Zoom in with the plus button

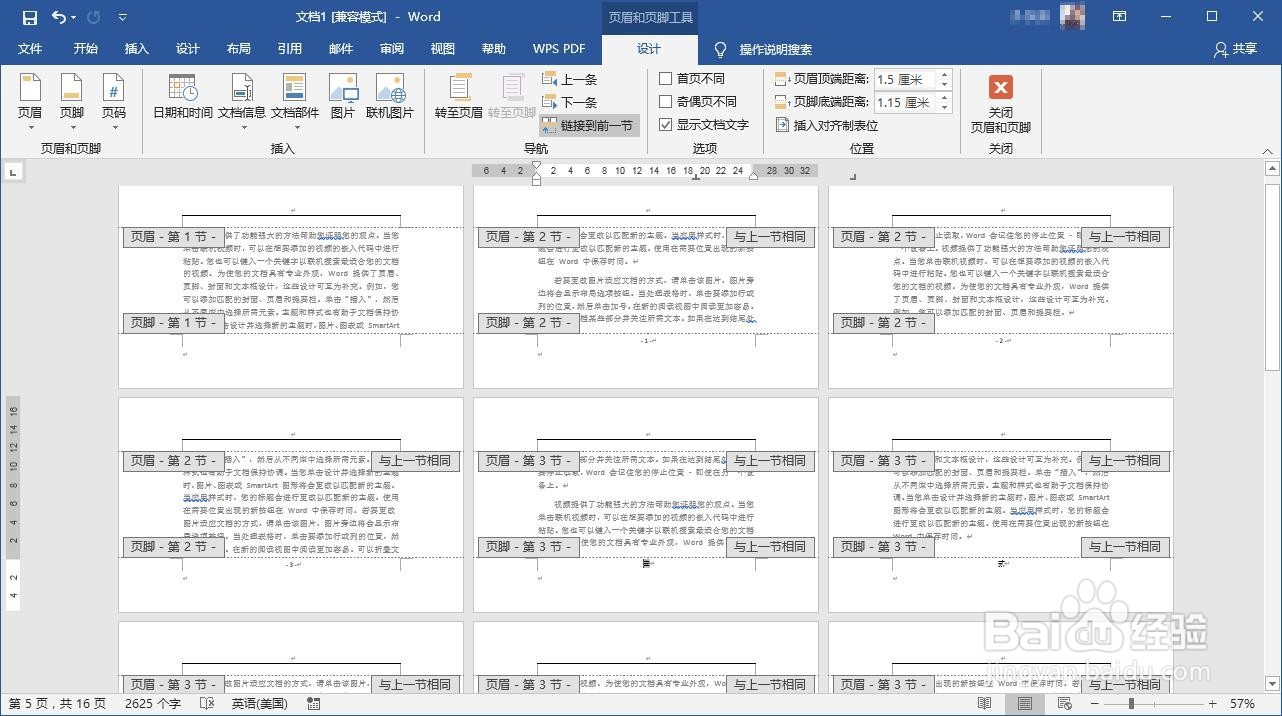tap(1213, 704)
